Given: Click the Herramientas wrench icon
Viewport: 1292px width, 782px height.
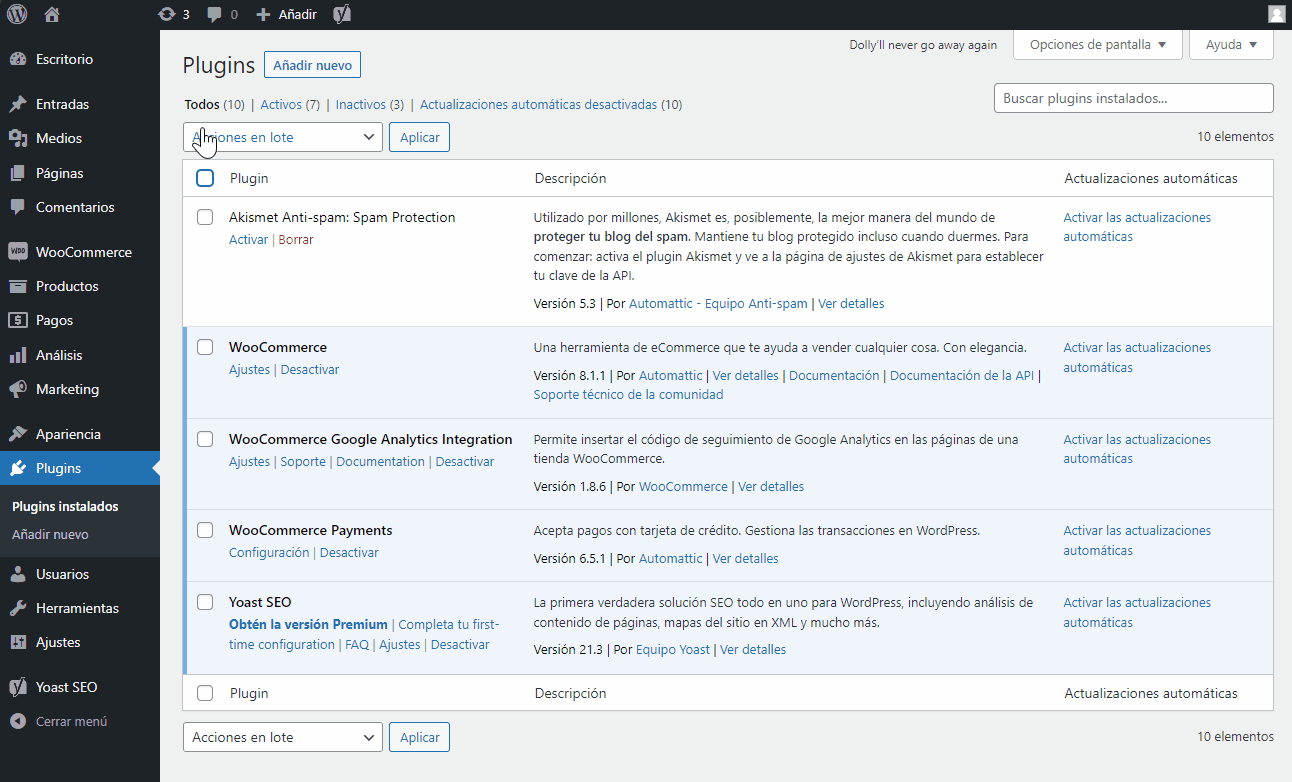Looking at the screenshot, I should point(17,608).
